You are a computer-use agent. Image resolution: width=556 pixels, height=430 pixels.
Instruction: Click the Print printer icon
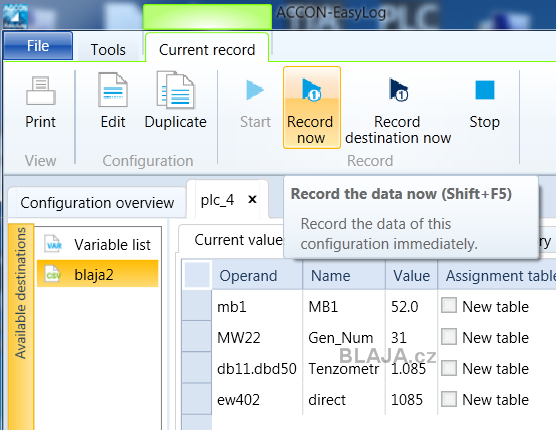[x=41, y=91]
